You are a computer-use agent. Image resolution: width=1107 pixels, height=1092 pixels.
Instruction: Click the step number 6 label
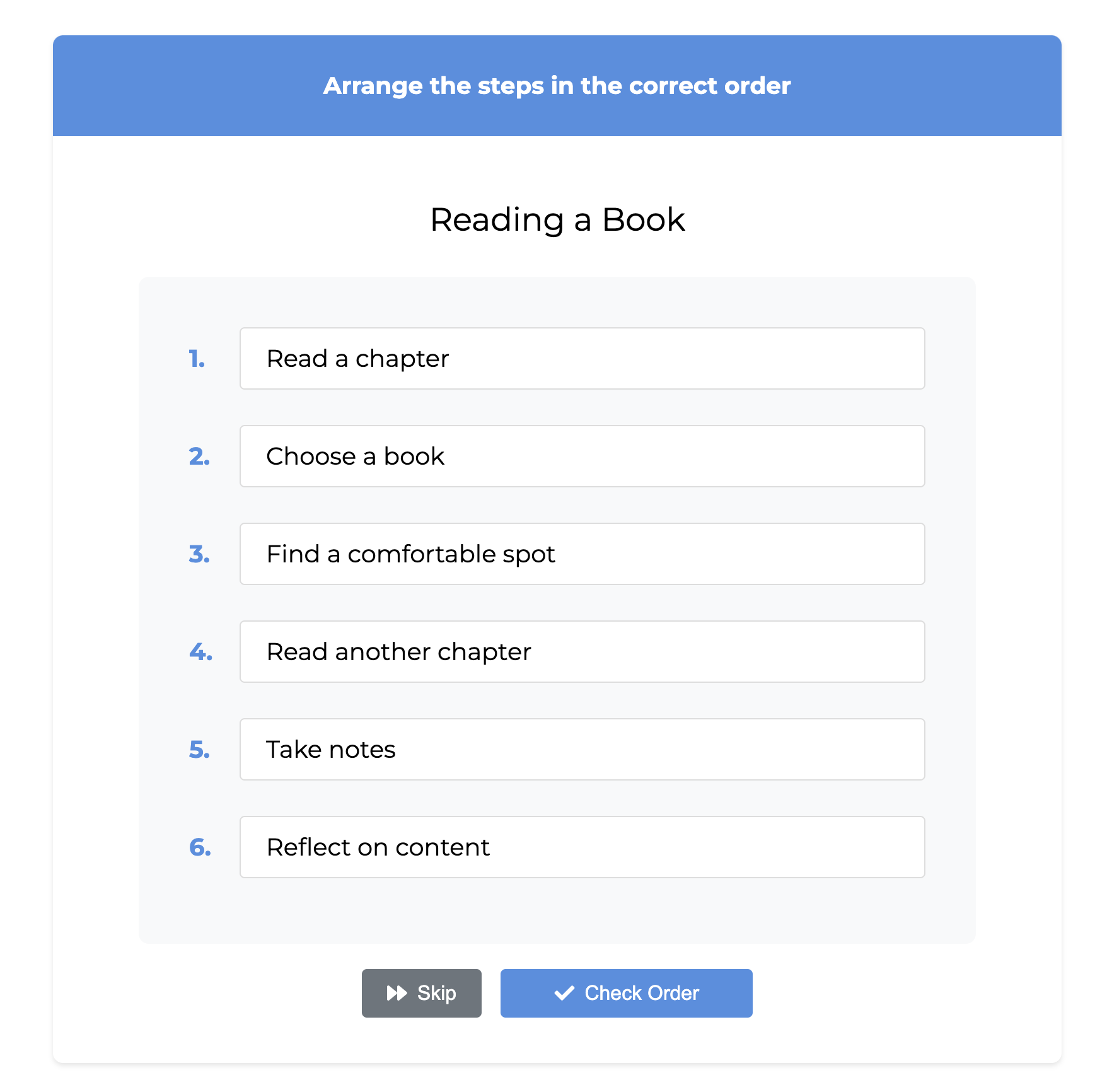click(198, 847)
